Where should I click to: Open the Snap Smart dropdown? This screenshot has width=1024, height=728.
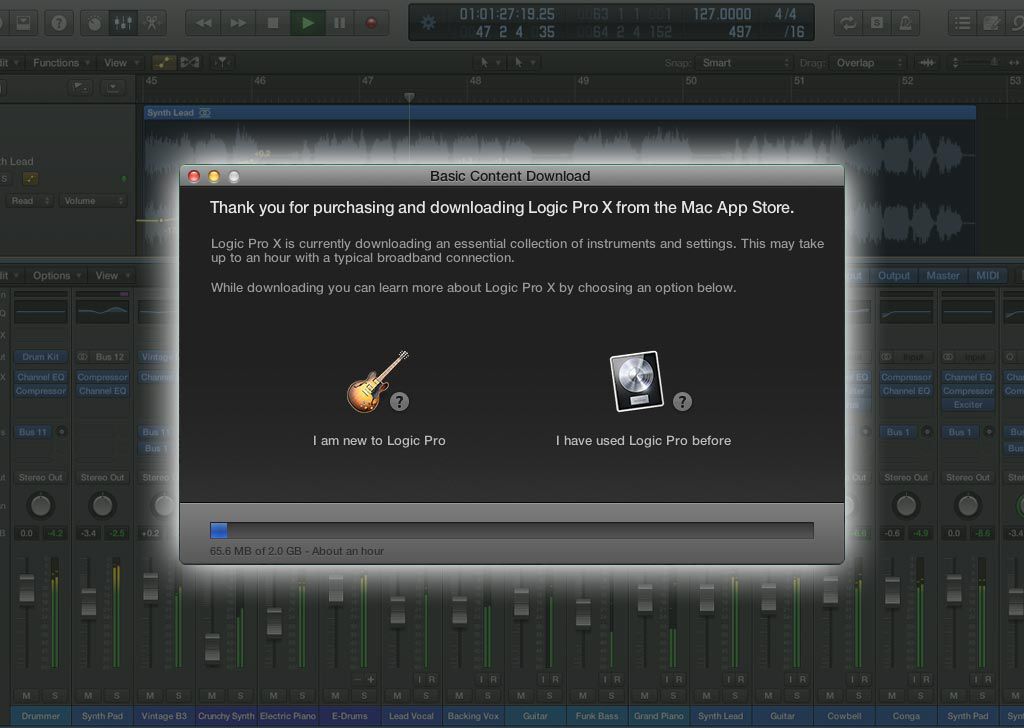(743, 63)
